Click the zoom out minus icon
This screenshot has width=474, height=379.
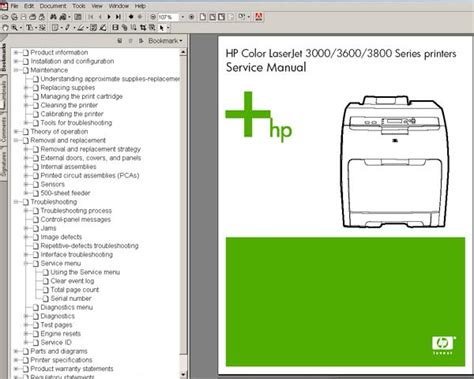pyautogui.click(x=153, y=17)
